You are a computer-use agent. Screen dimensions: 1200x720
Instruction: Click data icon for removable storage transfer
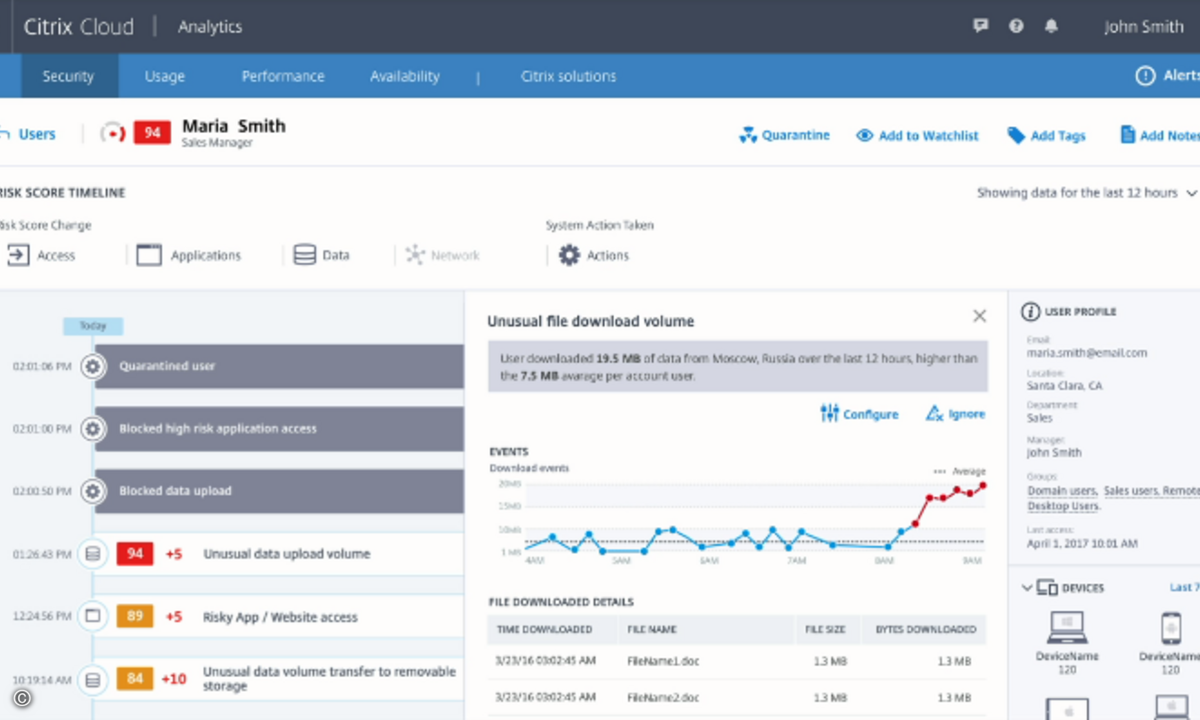pos(93,680)
